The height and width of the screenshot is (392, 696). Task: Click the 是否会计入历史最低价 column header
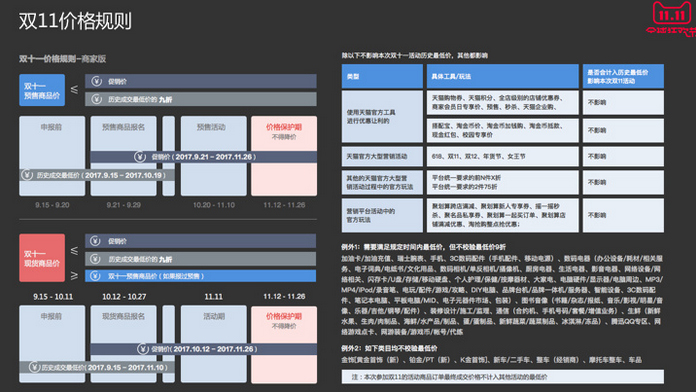point(623,76)
